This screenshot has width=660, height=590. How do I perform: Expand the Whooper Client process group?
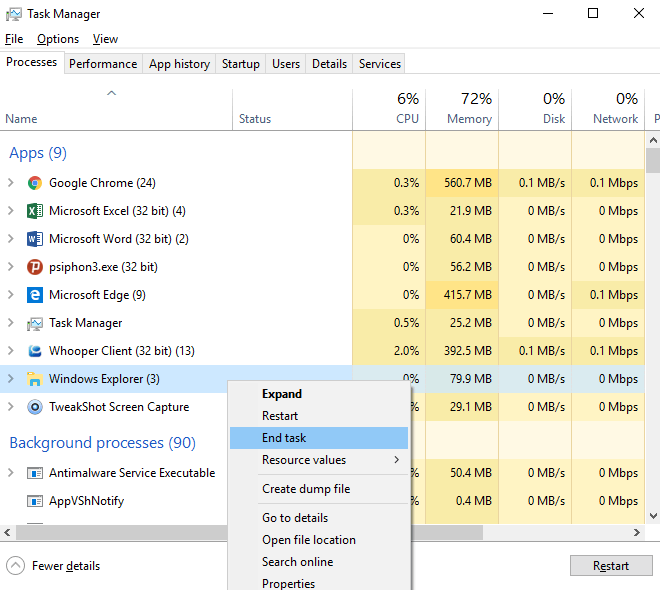pyautogui.click(x=11, y=351)
